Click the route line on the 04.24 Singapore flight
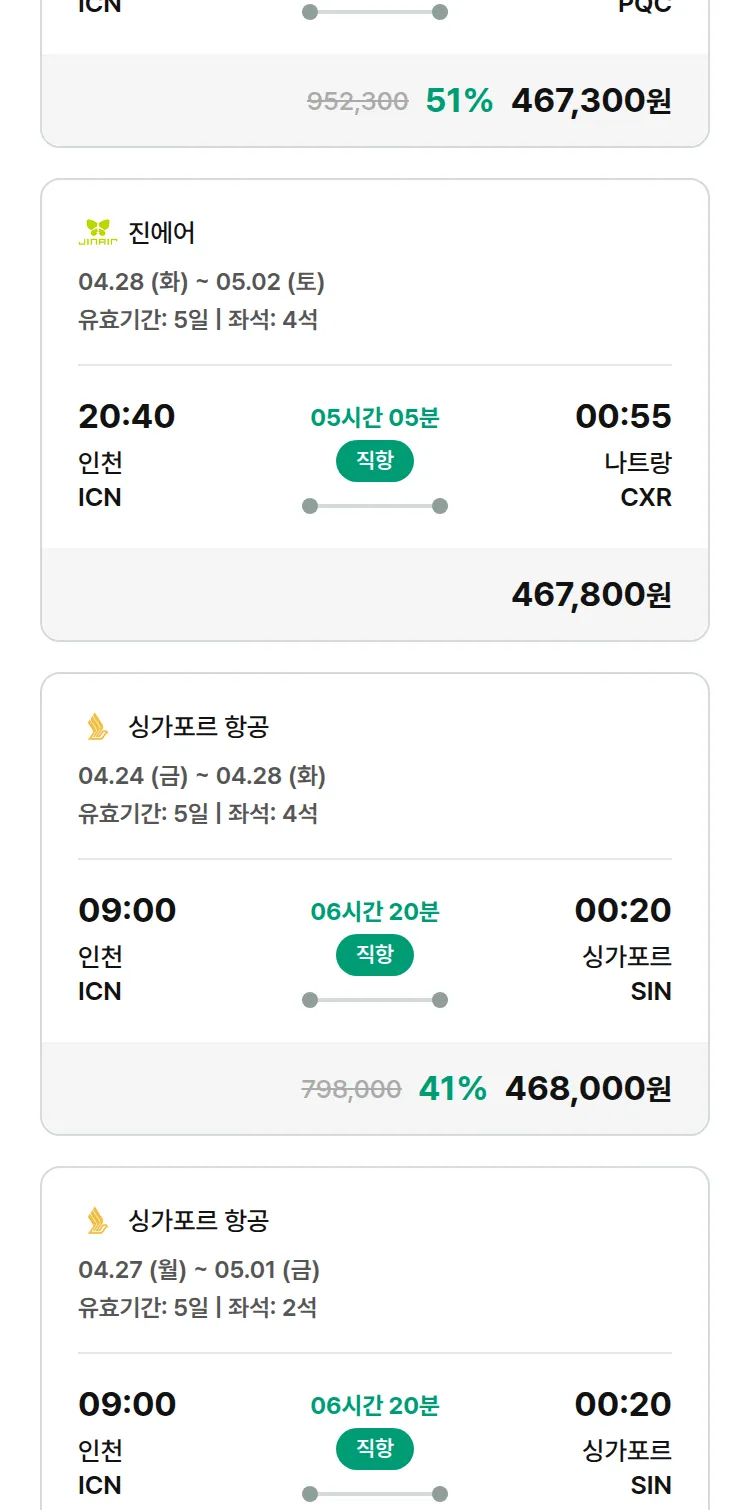The width and height of the screenshot is (750, 1510). (375, 1000)
